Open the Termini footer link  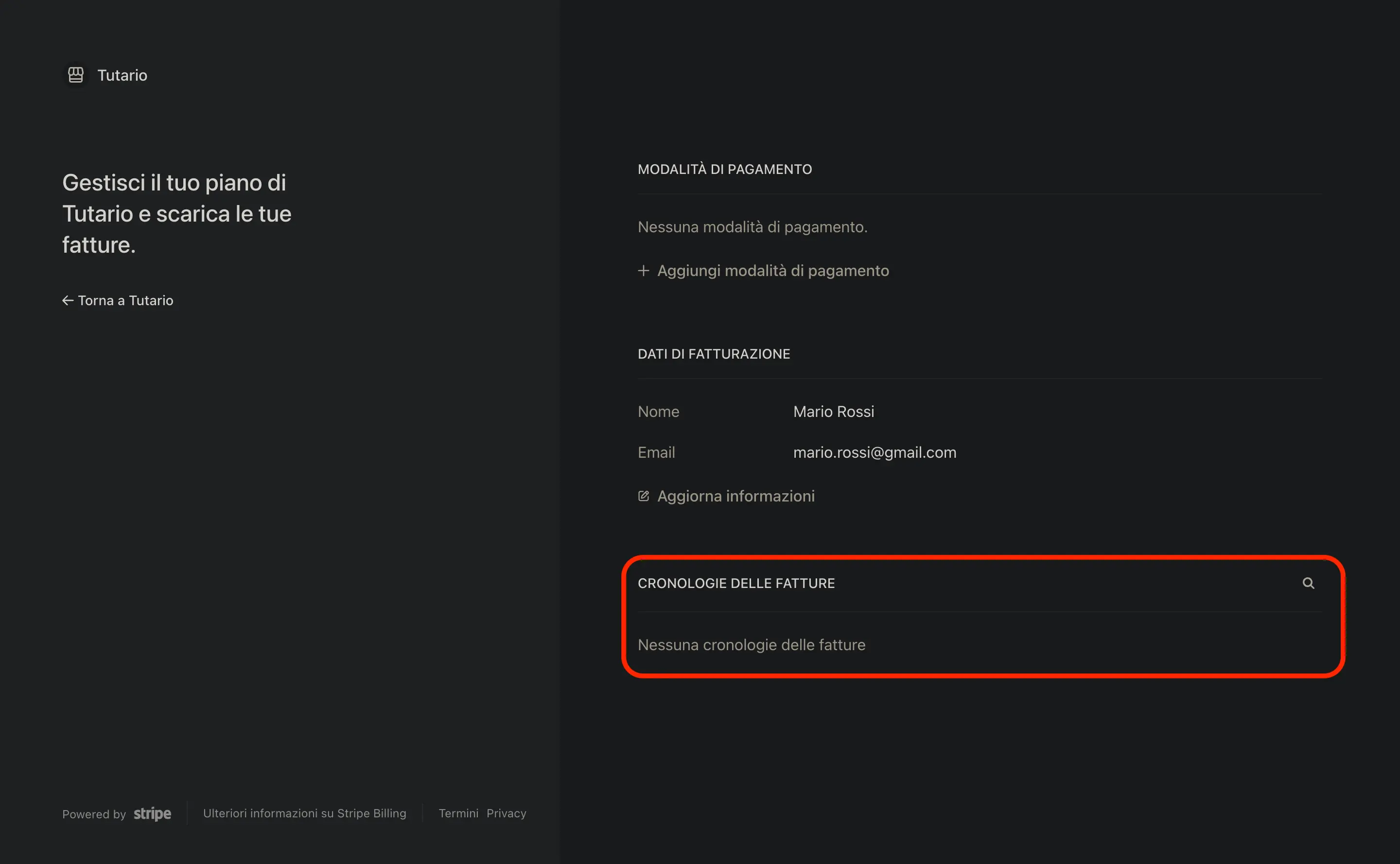coord(458,813)
